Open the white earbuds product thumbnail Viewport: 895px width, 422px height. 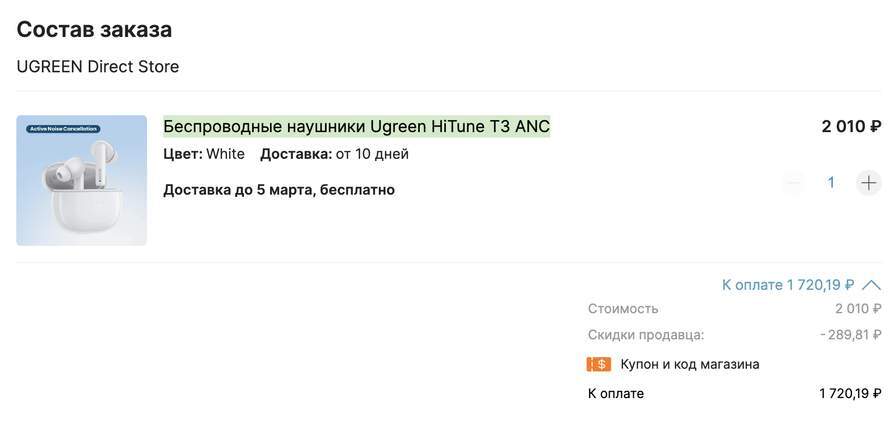82,180
